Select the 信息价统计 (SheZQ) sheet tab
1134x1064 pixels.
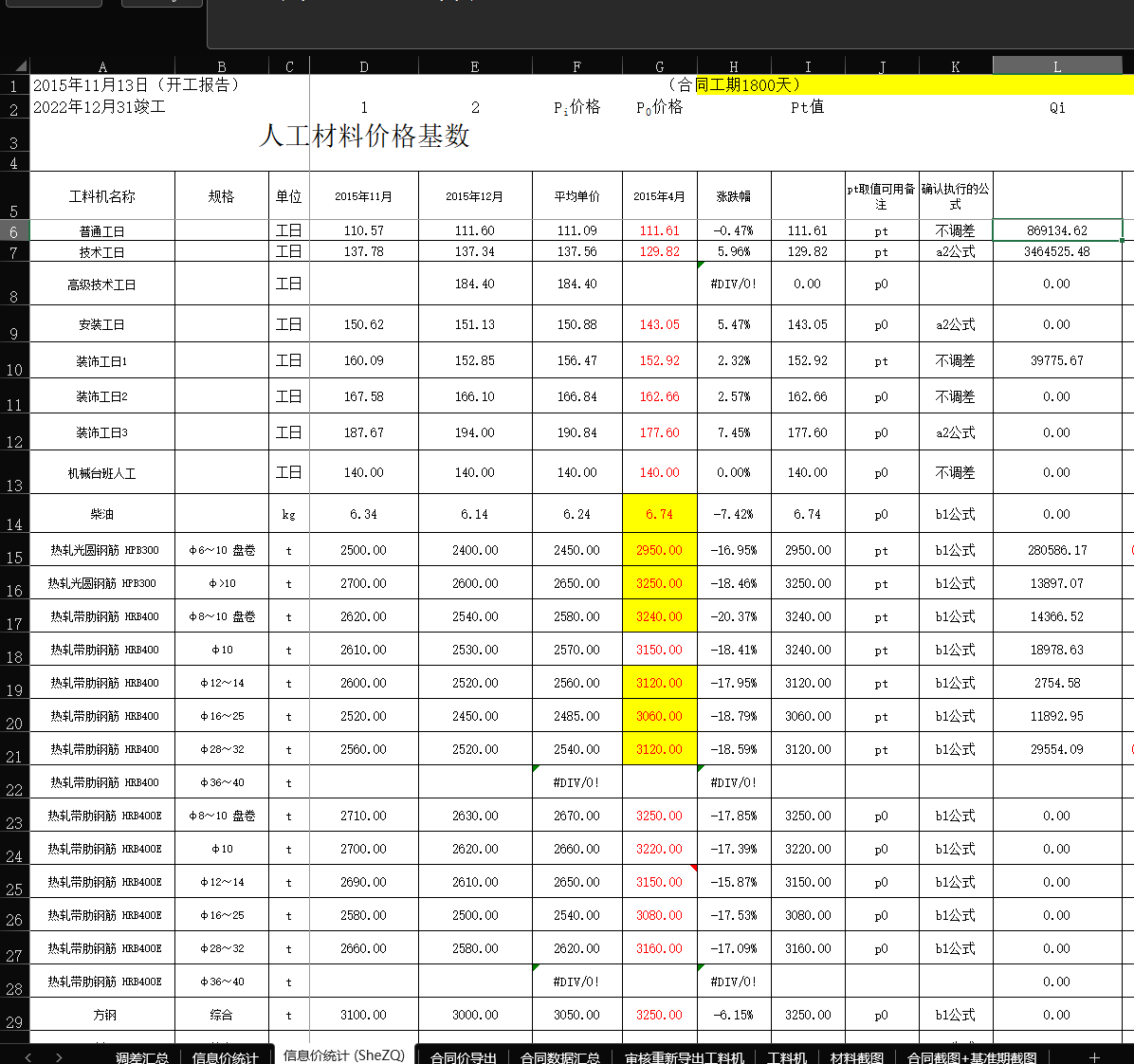click(343, 1055)
